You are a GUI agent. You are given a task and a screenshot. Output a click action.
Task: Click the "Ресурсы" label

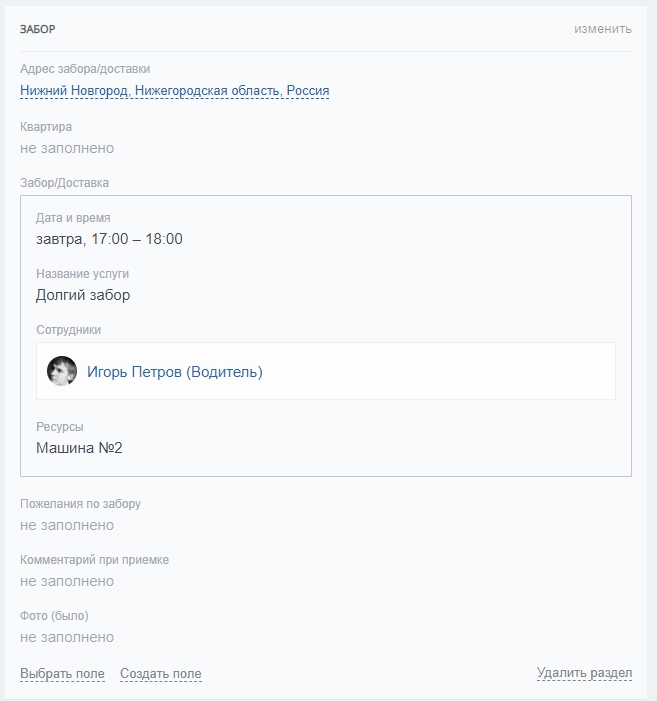(60, 427)
